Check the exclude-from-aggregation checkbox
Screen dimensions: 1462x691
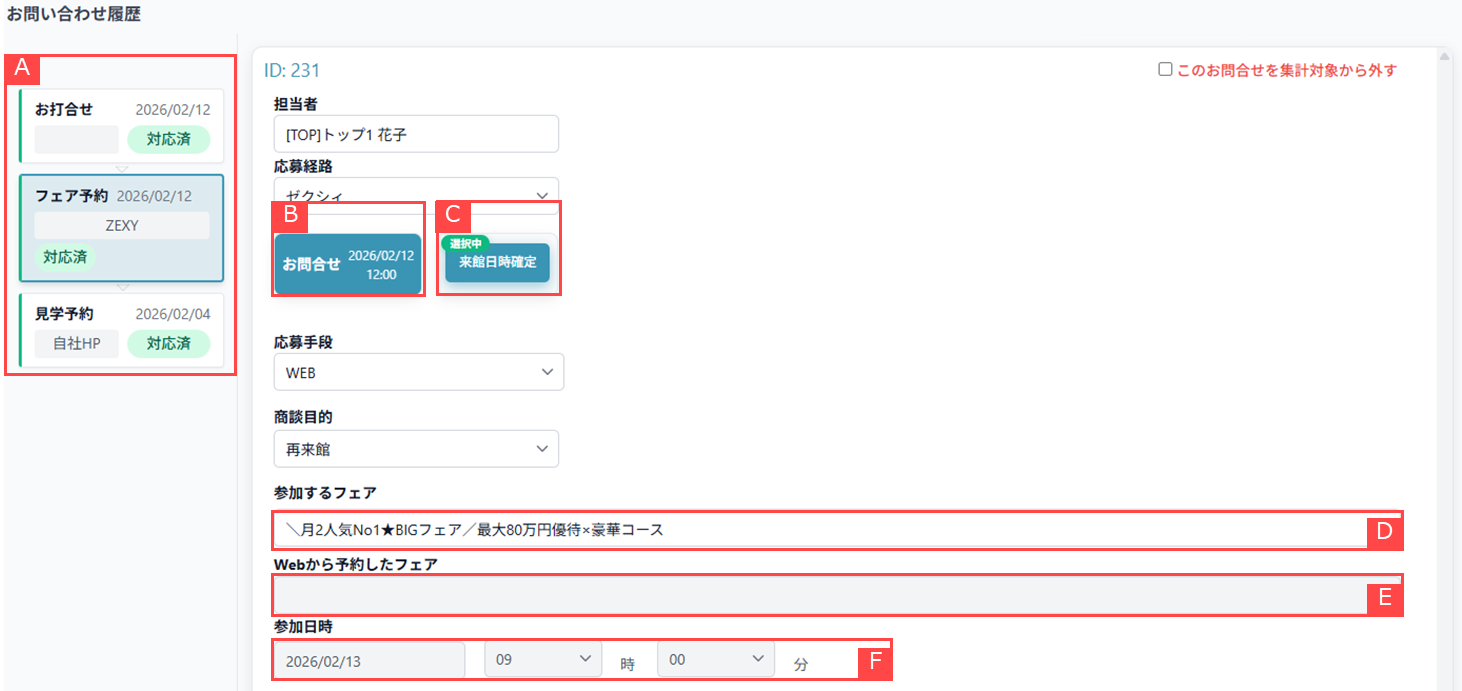(x=1165, y=70)
